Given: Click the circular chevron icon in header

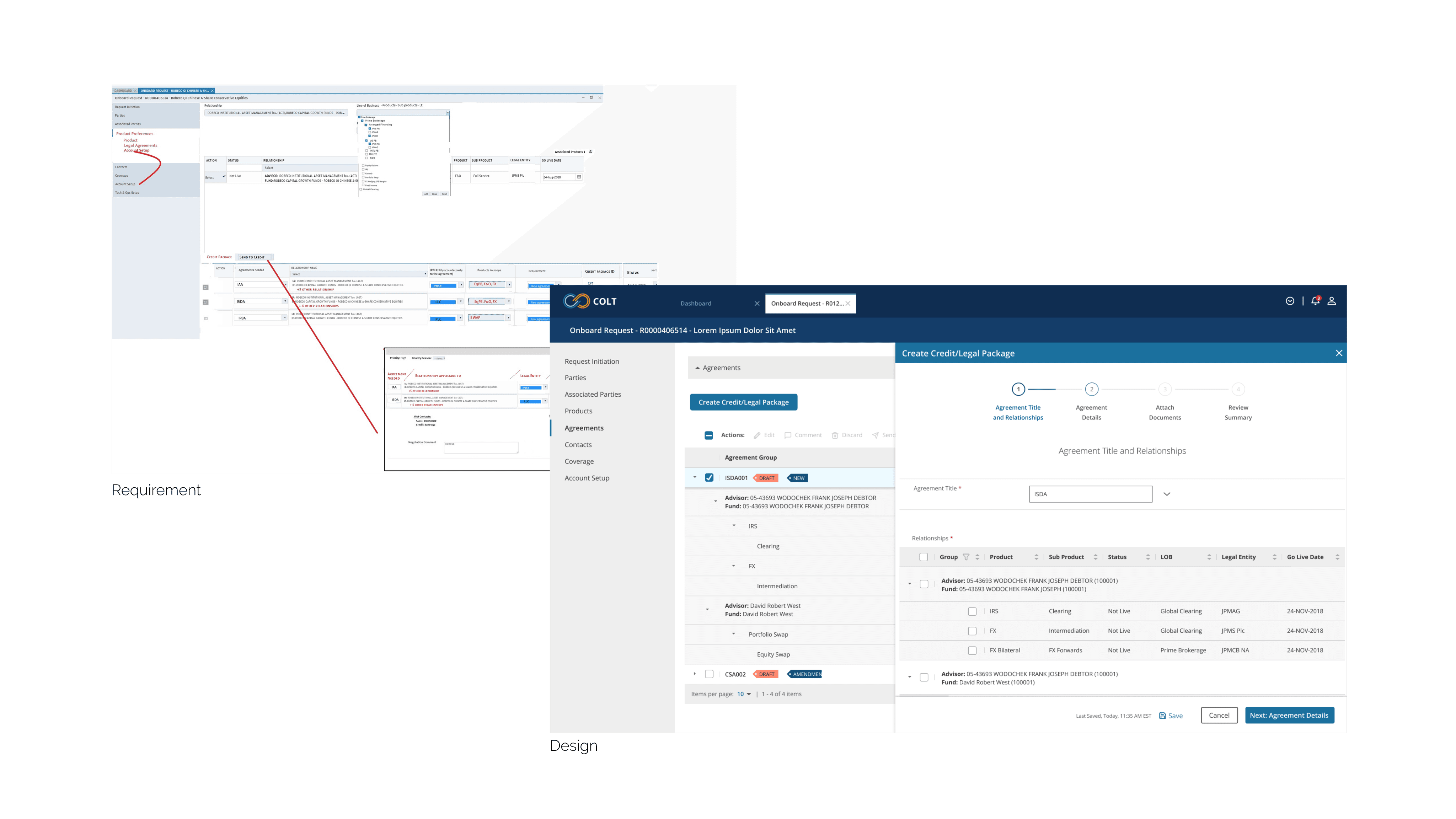Looking at the screenshot, I should [1290, 301].
